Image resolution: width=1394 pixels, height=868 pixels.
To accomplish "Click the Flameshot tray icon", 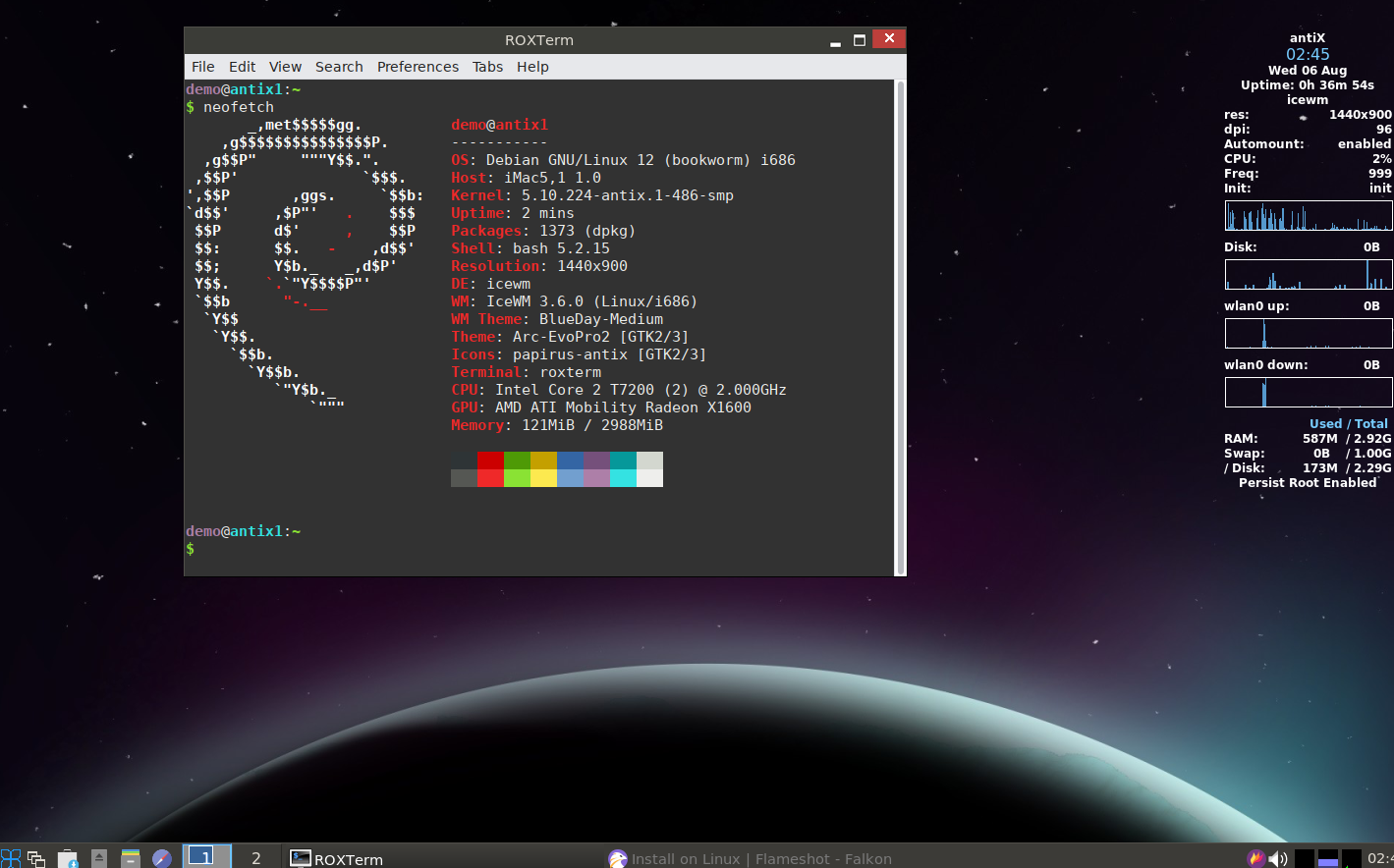I will coord(1255,858).
